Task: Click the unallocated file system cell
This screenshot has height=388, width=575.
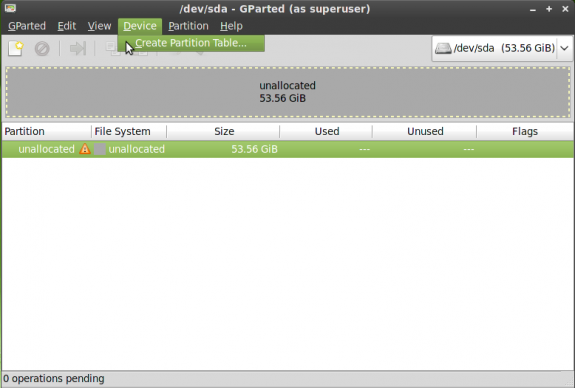Action: 136,149
